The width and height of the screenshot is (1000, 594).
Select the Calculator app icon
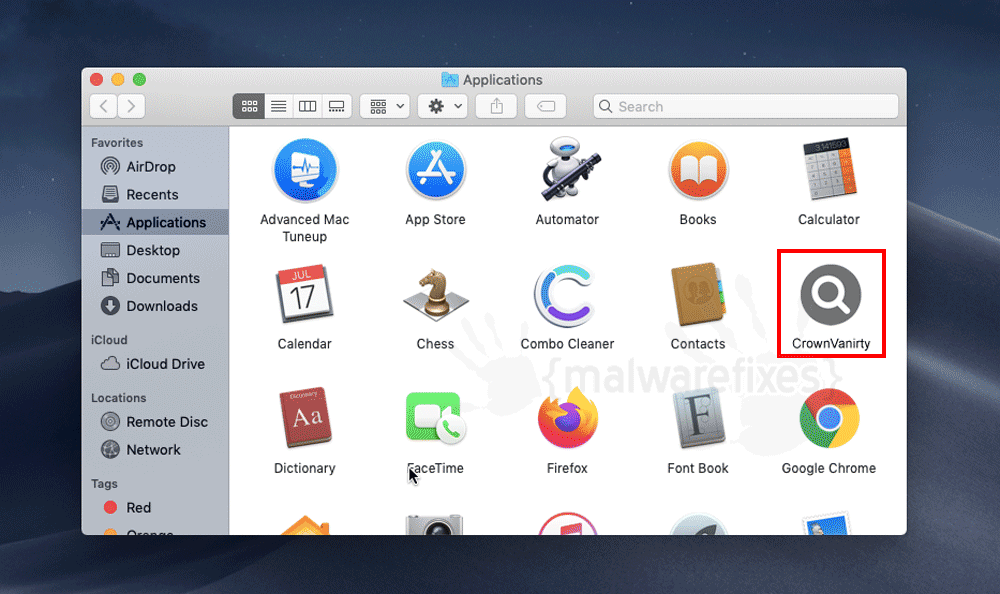click(x=829, y=169)
